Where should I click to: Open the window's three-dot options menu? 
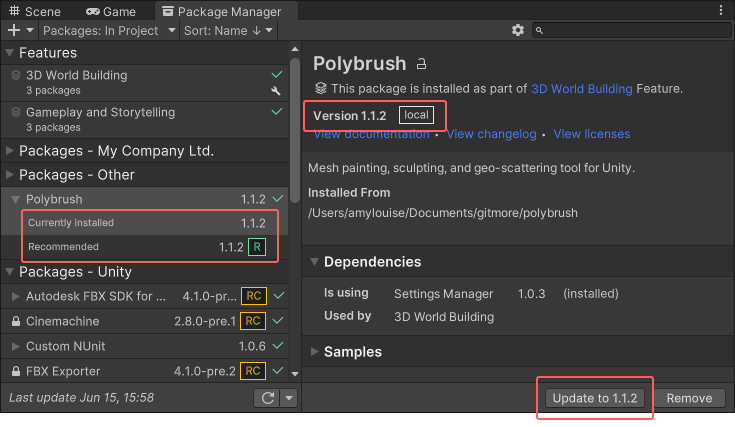pos(722,10)
